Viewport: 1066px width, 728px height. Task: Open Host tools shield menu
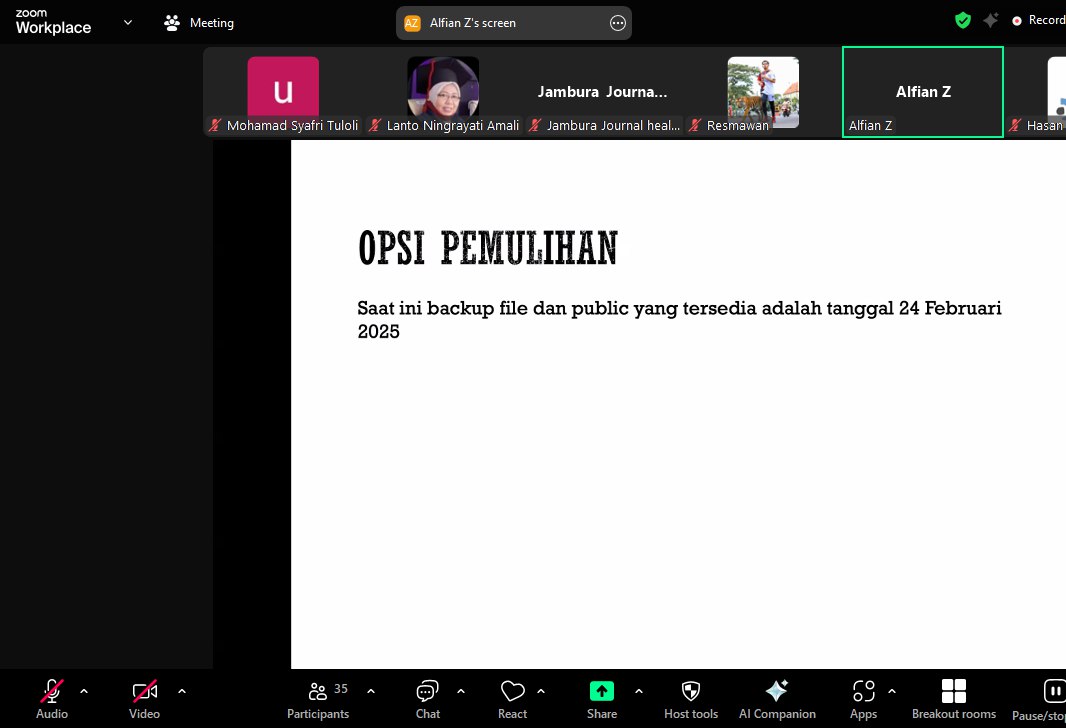click(x=691, y=699)
